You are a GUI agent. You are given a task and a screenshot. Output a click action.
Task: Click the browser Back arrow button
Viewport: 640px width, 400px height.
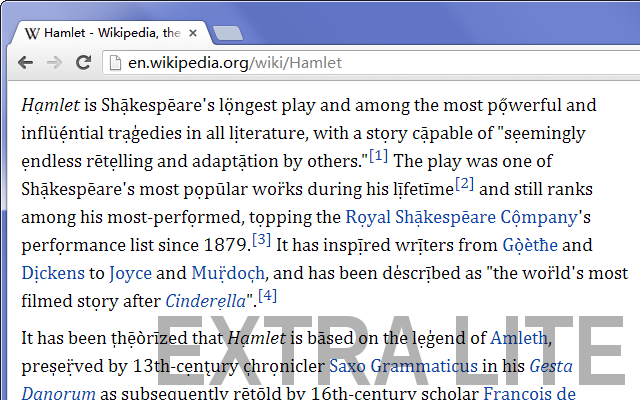26,62
